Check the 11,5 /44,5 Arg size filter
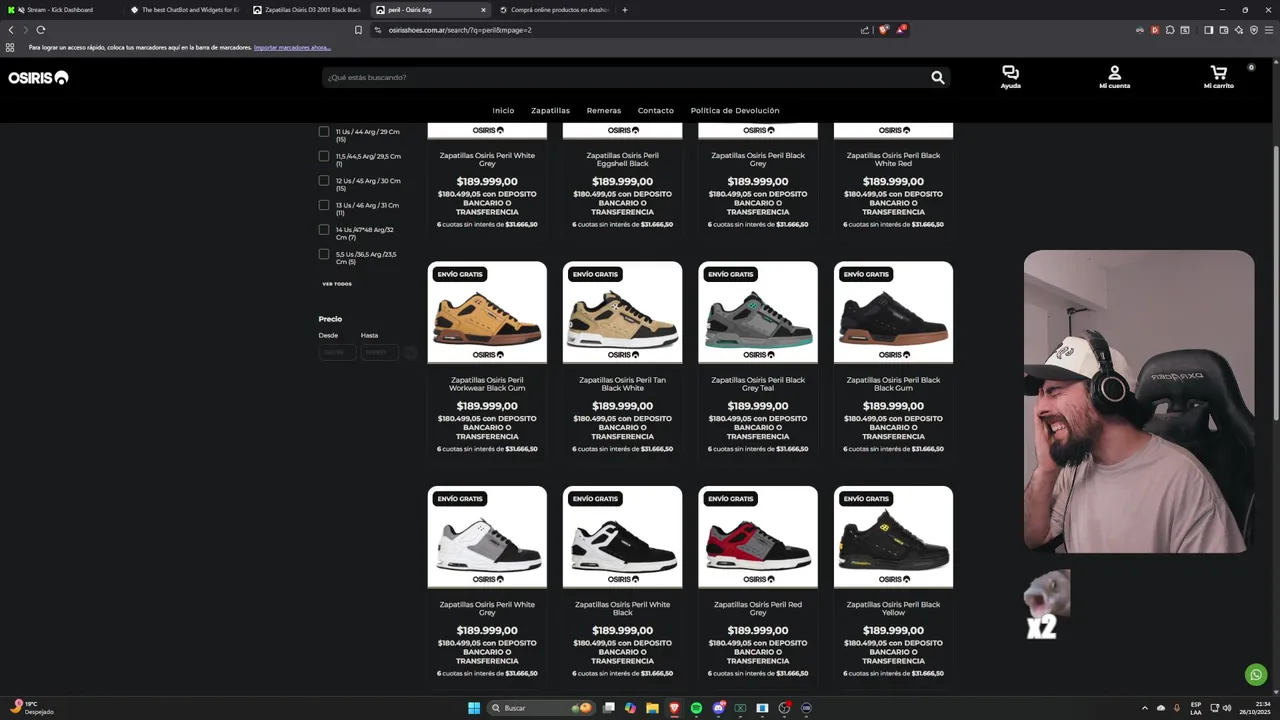This screenshot has height=720, width=1280. tap(323, 156)
